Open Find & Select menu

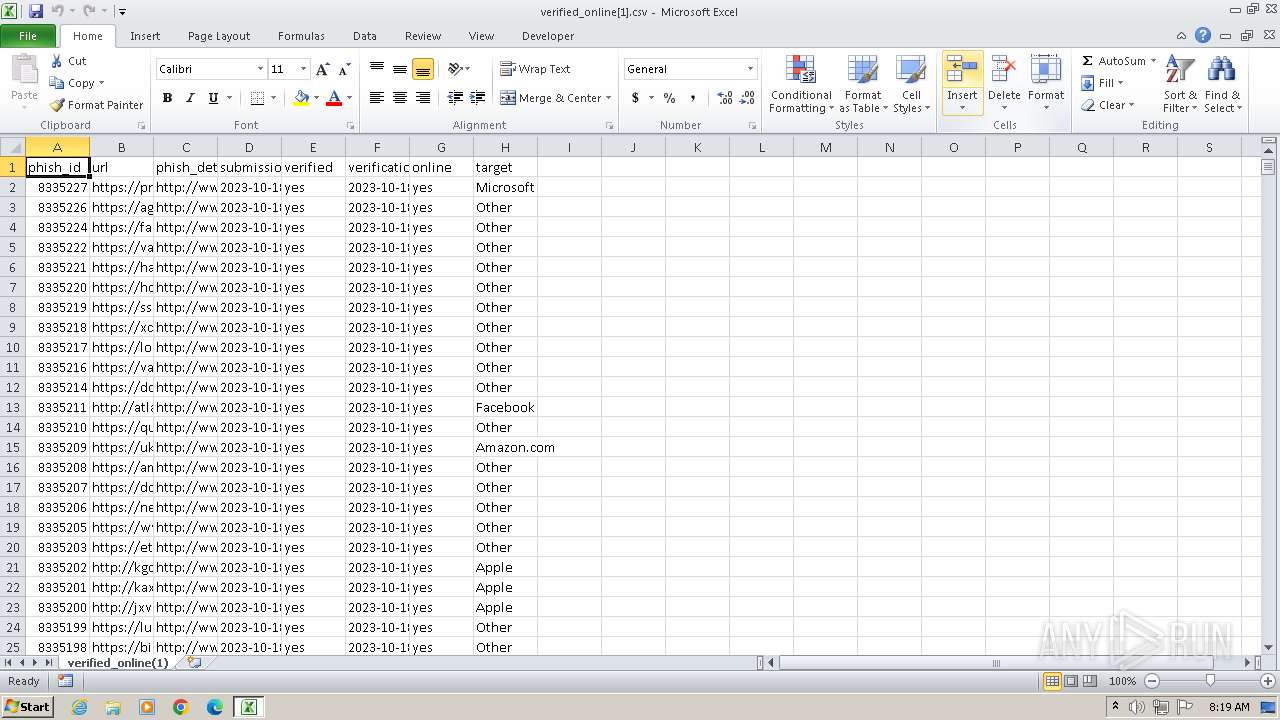pos(1222,84)
